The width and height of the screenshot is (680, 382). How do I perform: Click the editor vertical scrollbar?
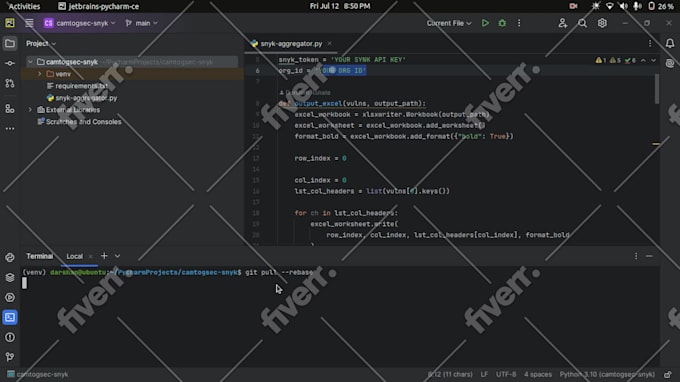pos(657,89)
